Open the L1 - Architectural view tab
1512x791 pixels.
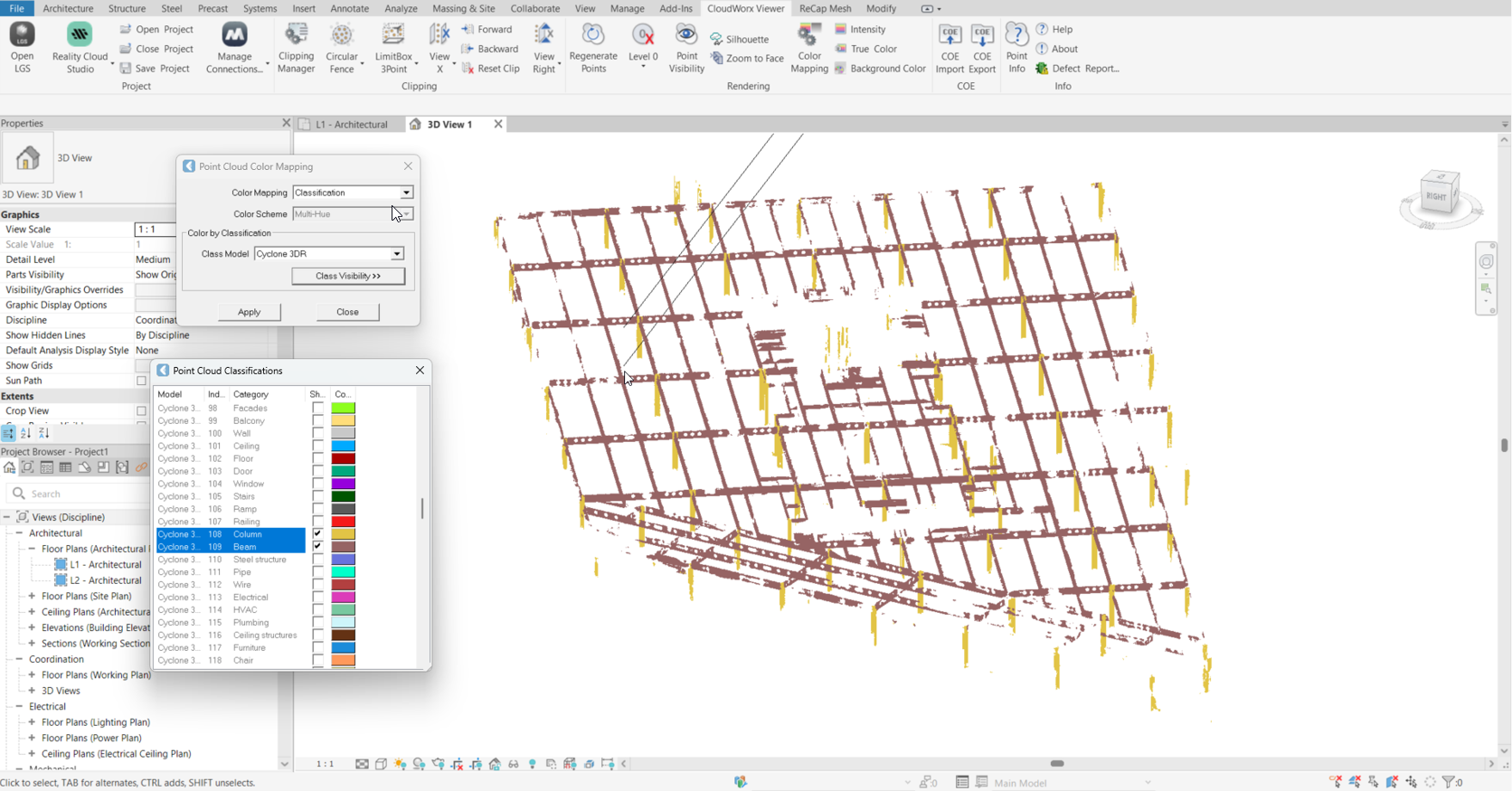[351, 125]
